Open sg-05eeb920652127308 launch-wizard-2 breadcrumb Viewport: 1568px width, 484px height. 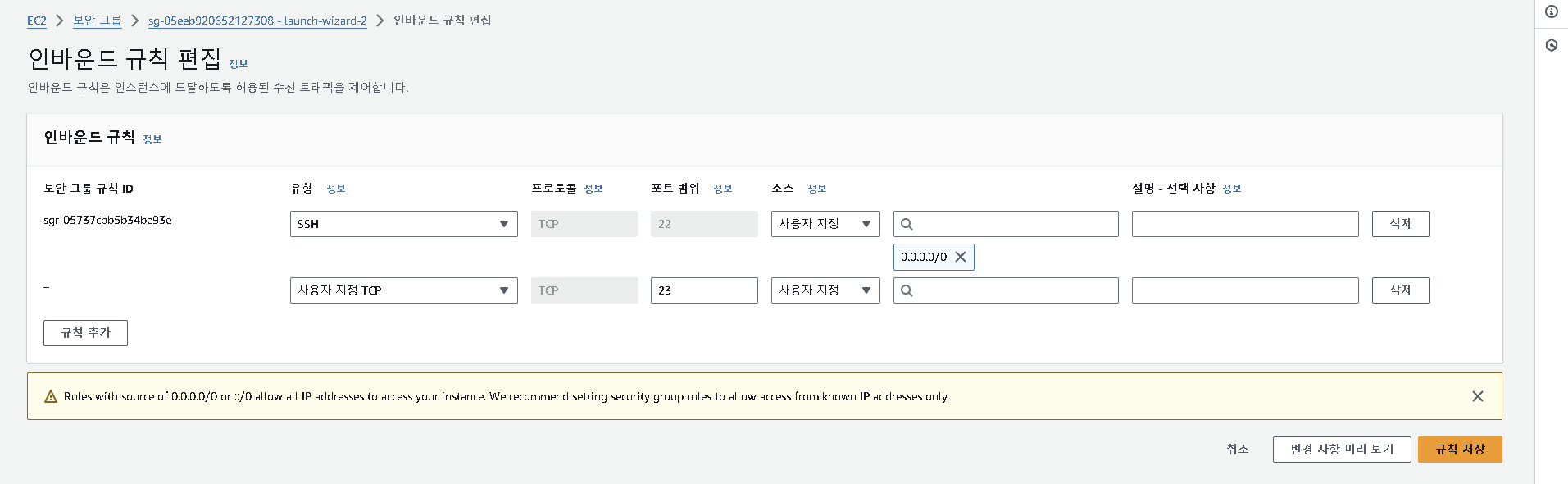click(257, 21)
